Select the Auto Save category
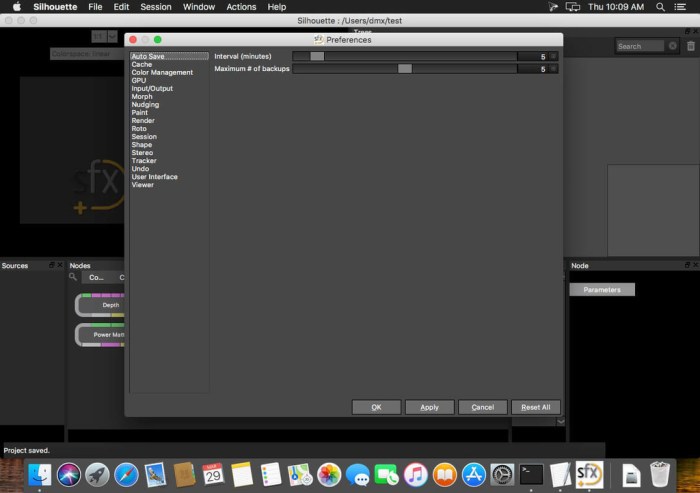Viewport: 700px width, 493px height. coord(169,56)
